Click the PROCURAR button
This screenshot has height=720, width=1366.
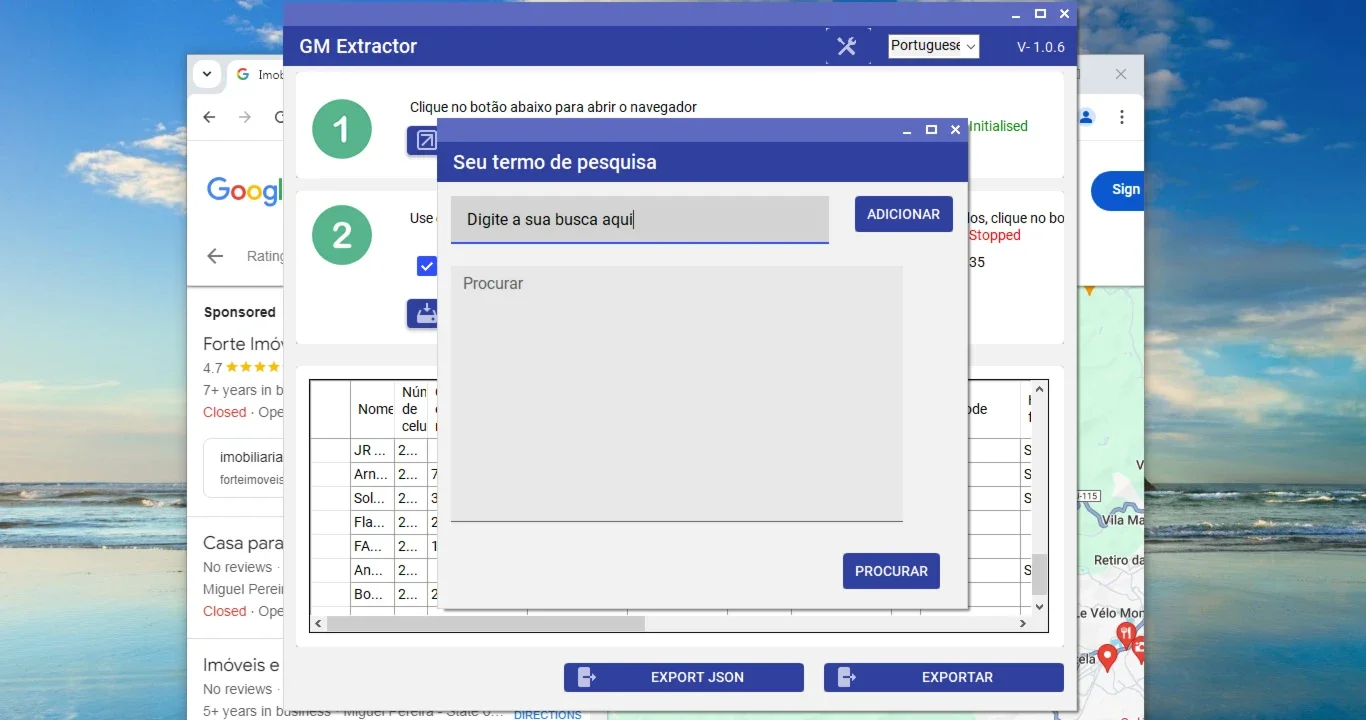[891, 571]
